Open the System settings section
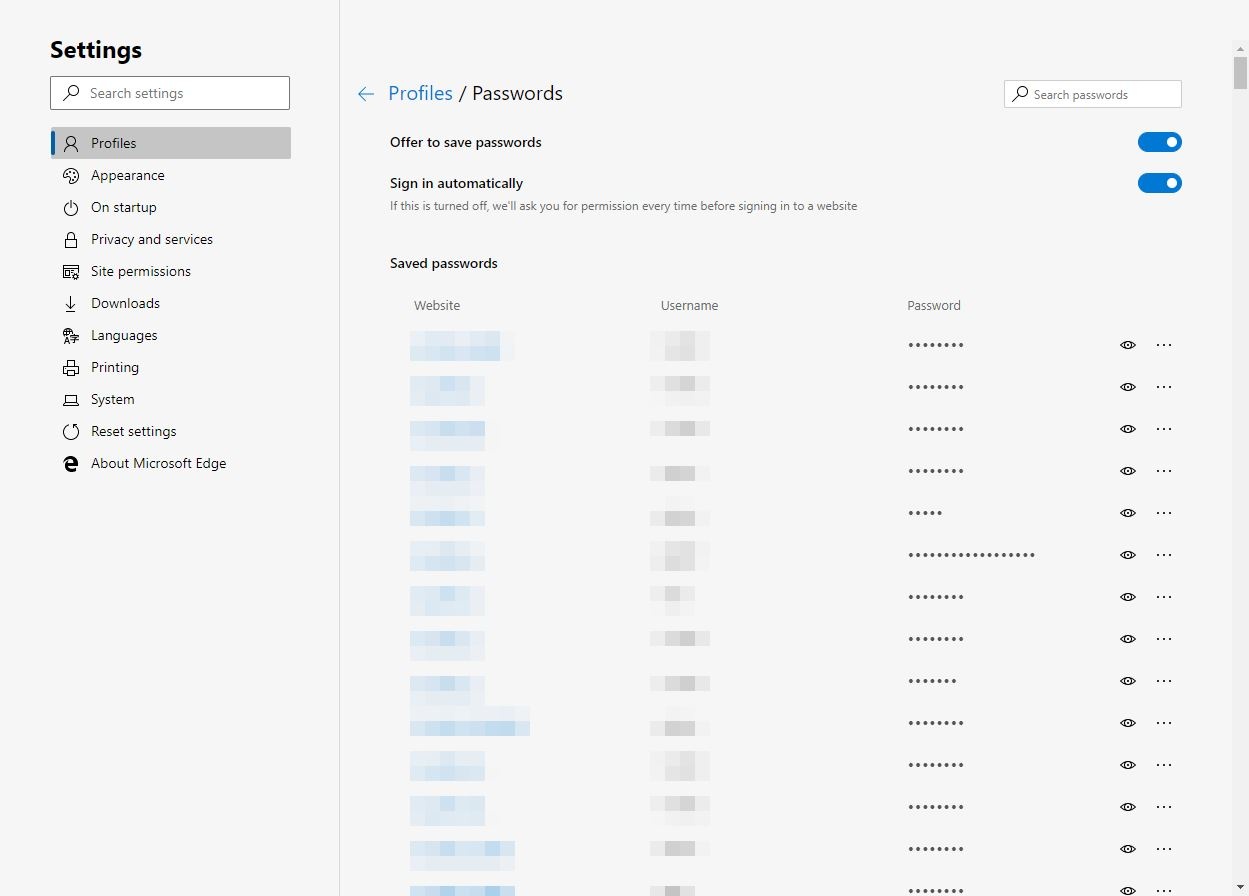The height and width of the screenshot is (896, 1249). [x=170, y=399]
